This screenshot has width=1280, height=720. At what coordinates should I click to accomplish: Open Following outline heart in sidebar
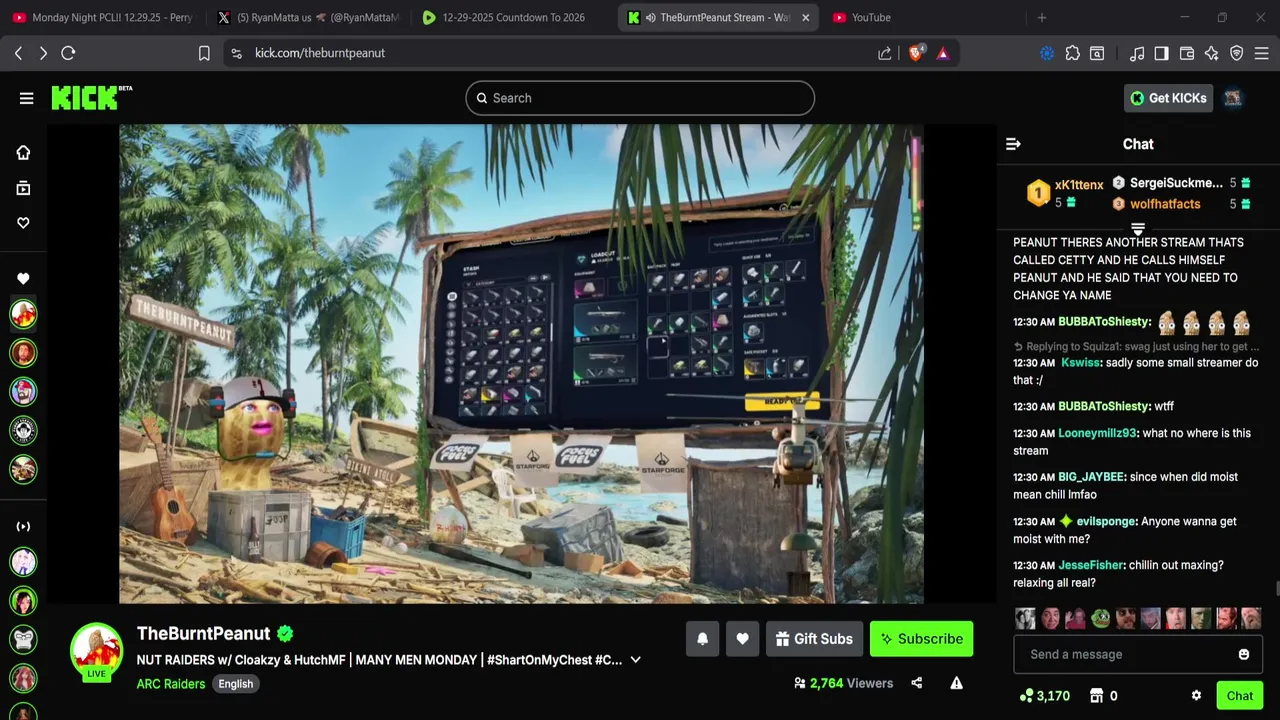[23, 223]
